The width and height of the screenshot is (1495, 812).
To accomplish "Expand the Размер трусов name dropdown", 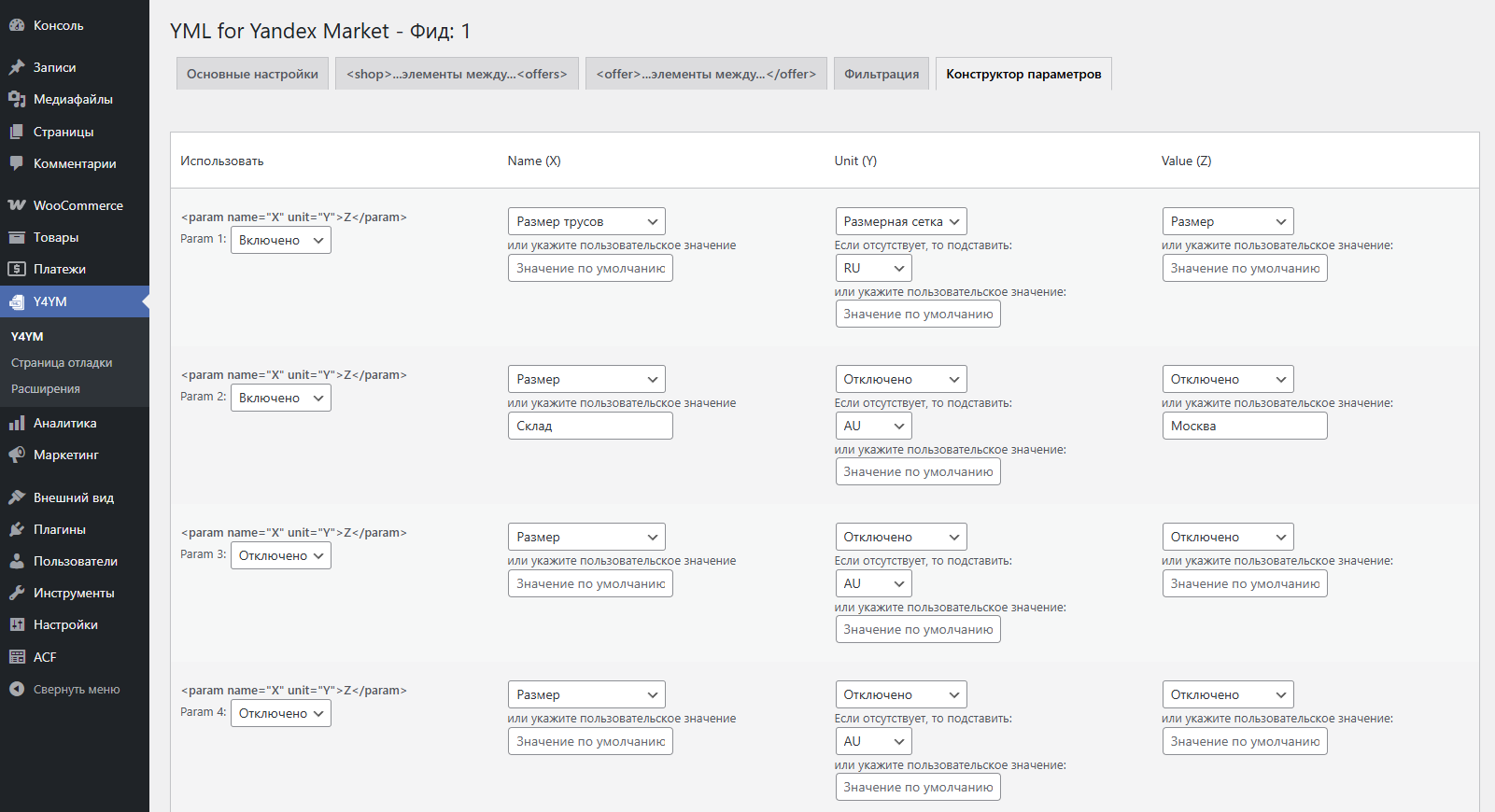I will coord(586,221).
